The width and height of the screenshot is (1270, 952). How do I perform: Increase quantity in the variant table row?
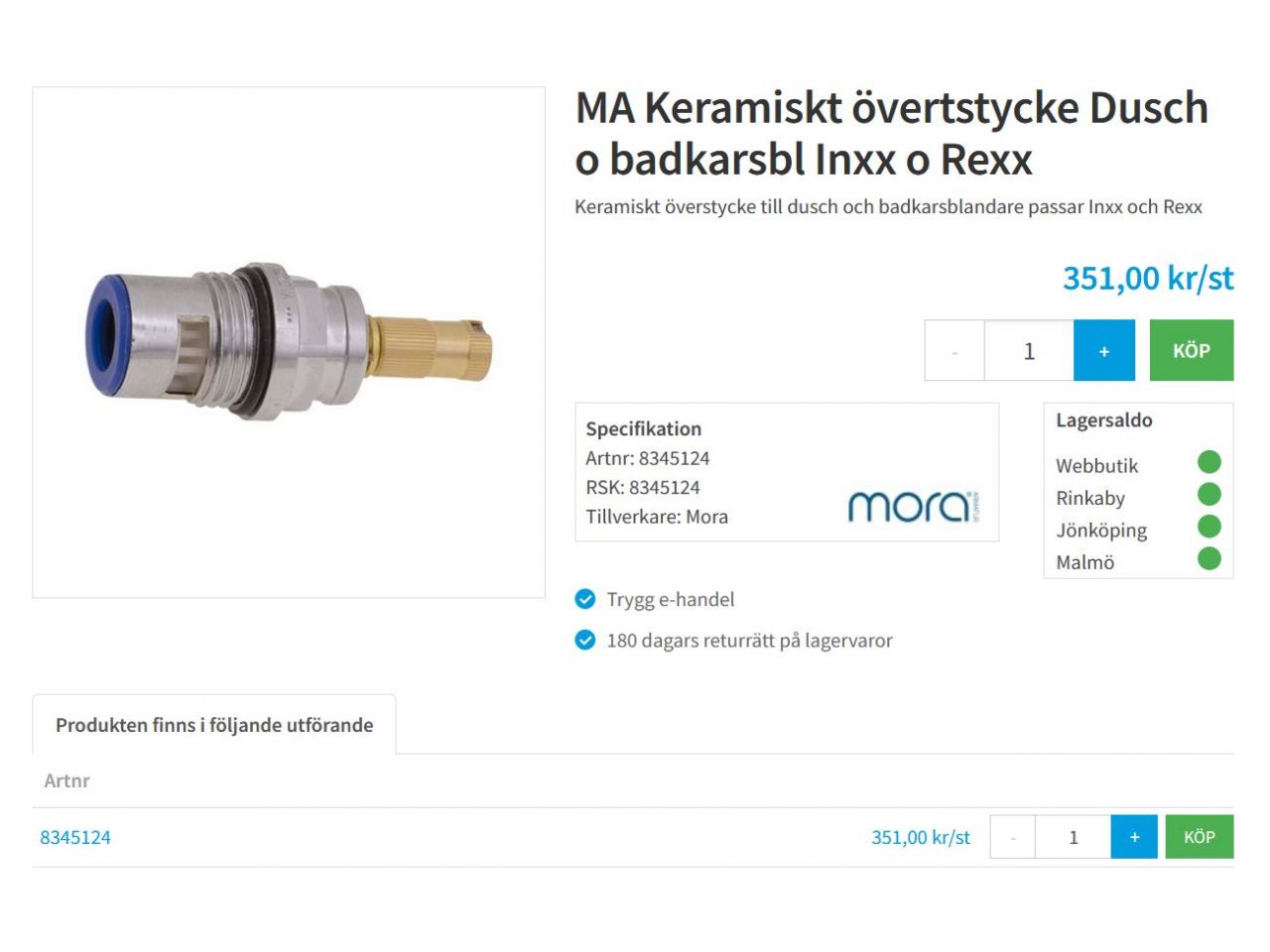point(1134,837)
